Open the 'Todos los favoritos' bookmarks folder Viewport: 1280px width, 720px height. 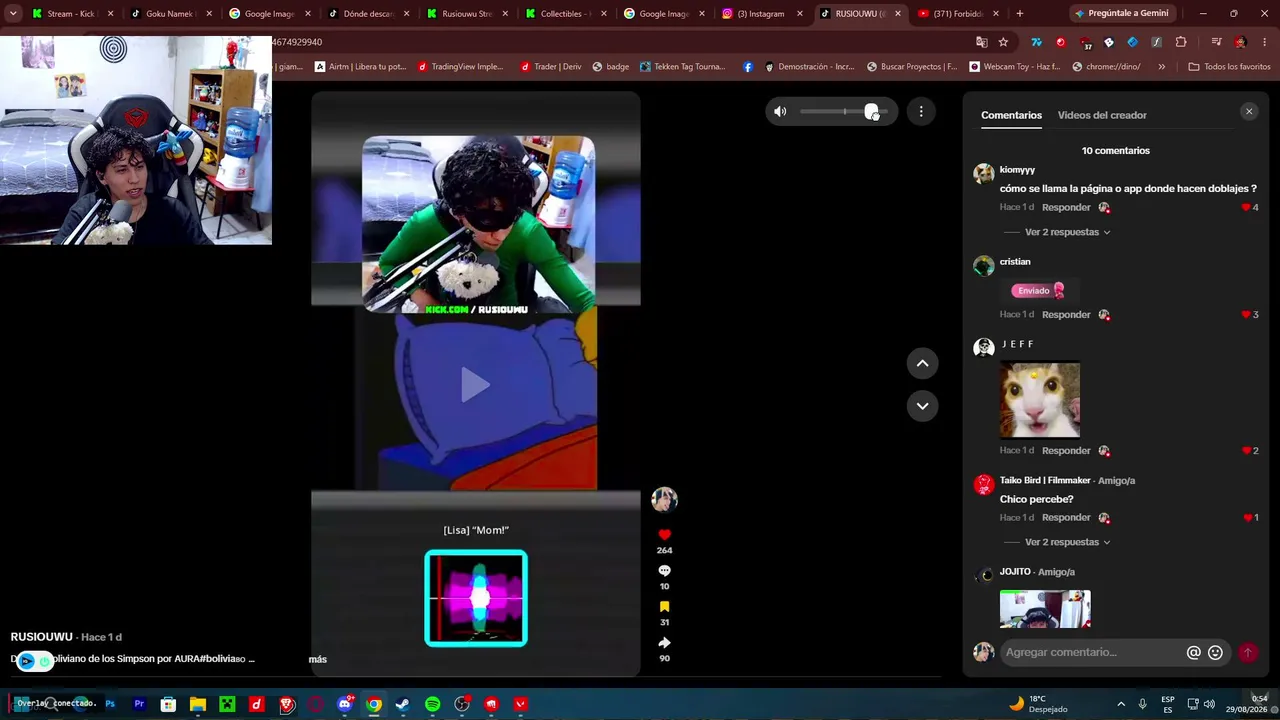click(1228, 66)
